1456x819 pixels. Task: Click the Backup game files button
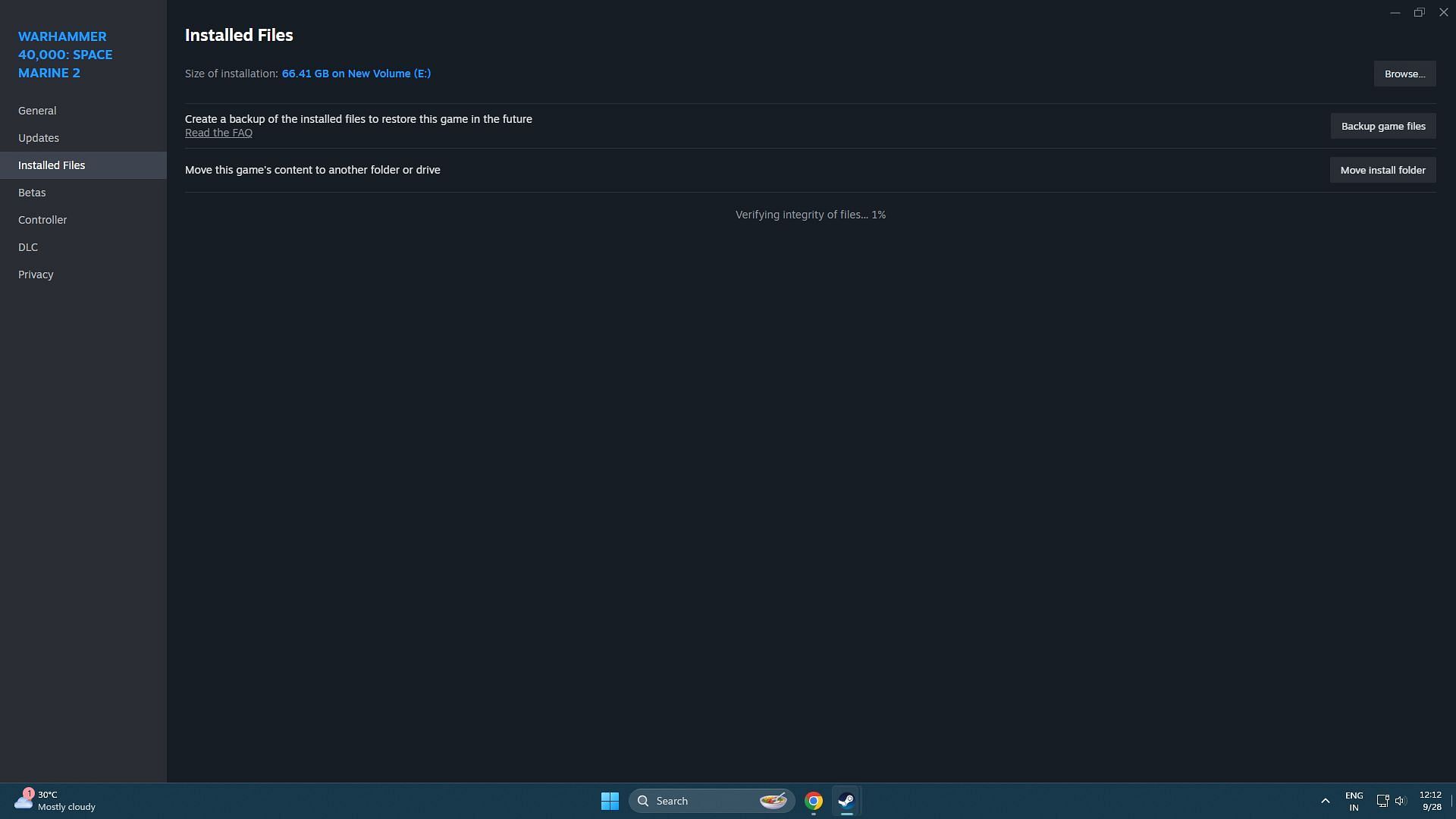[x=1383, y=126]
